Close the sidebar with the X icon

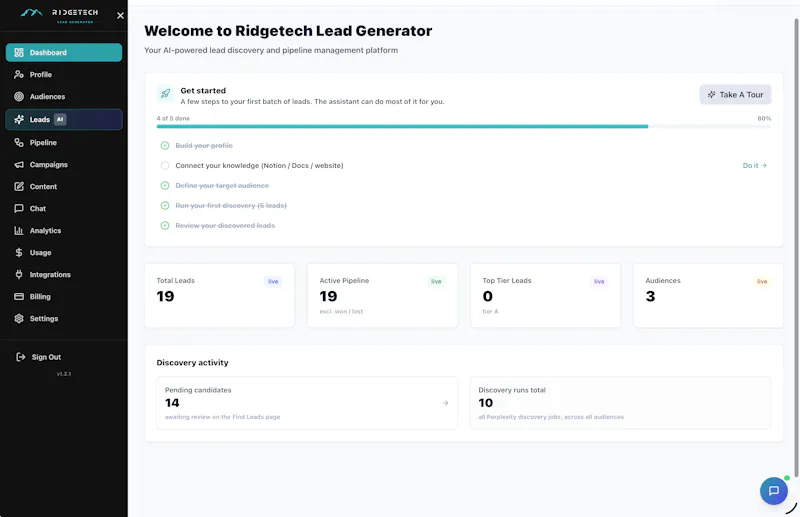120,15
